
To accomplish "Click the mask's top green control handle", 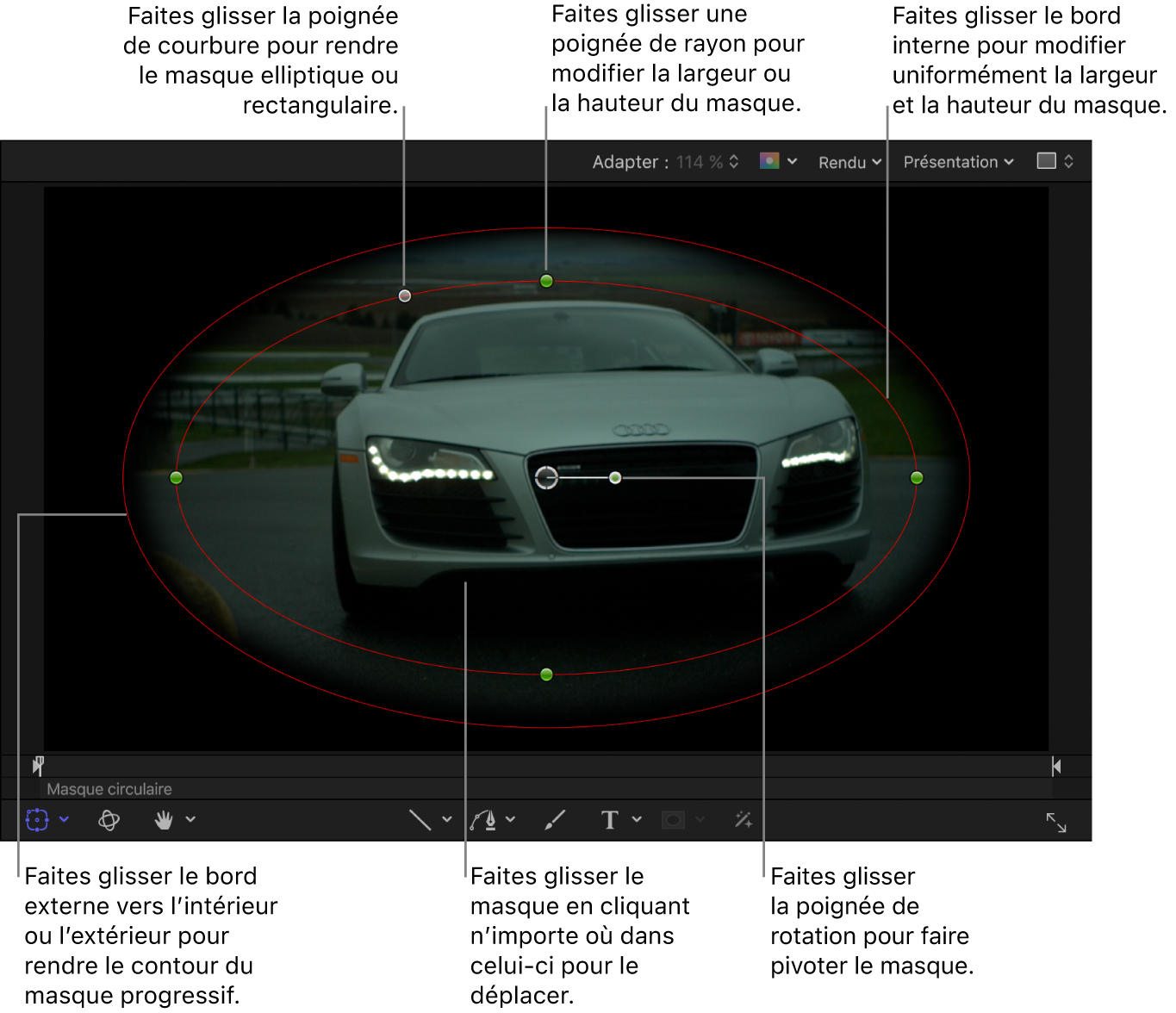I will (x=546, y=281).
